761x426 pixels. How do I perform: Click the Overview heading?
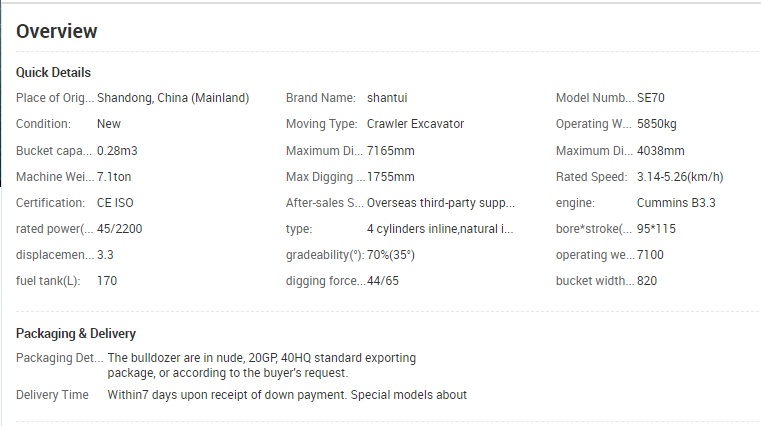coord(56,31)
